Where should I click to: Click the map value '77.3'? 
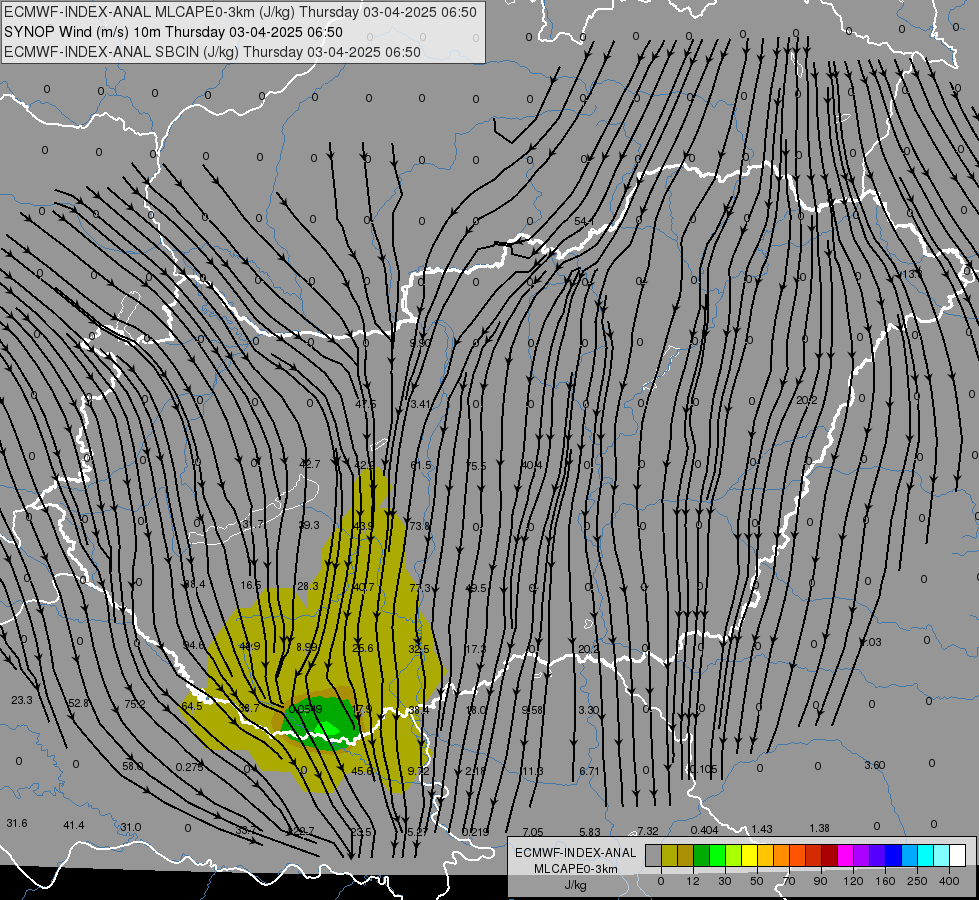[x=420, y=588]
